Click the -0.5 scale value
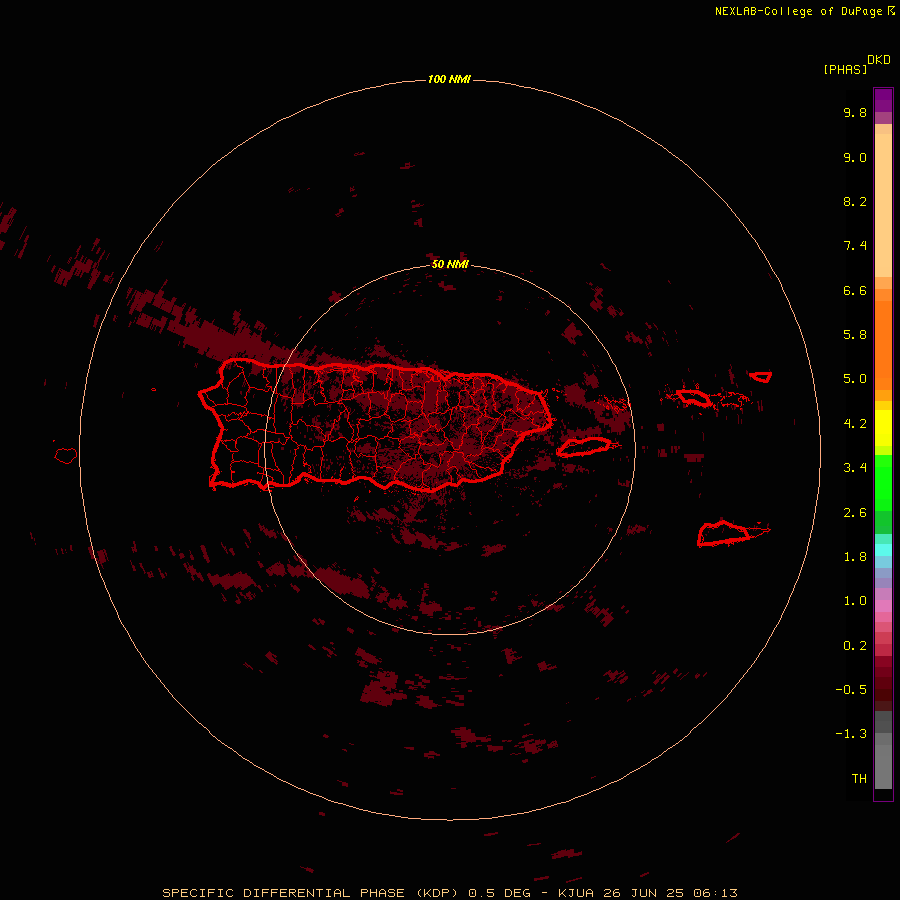 coord(851,690)
